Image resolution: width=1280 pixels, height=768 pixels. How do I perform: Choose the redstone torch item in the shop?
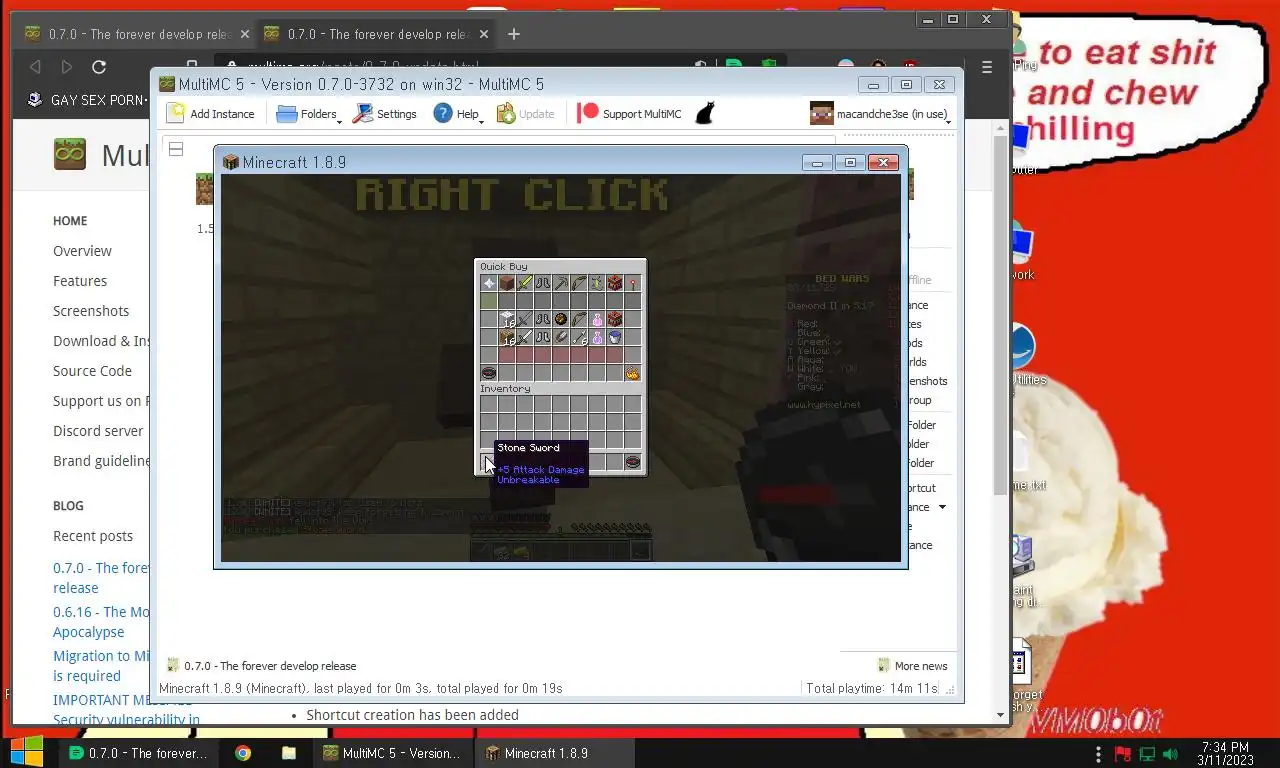[632, 284]
